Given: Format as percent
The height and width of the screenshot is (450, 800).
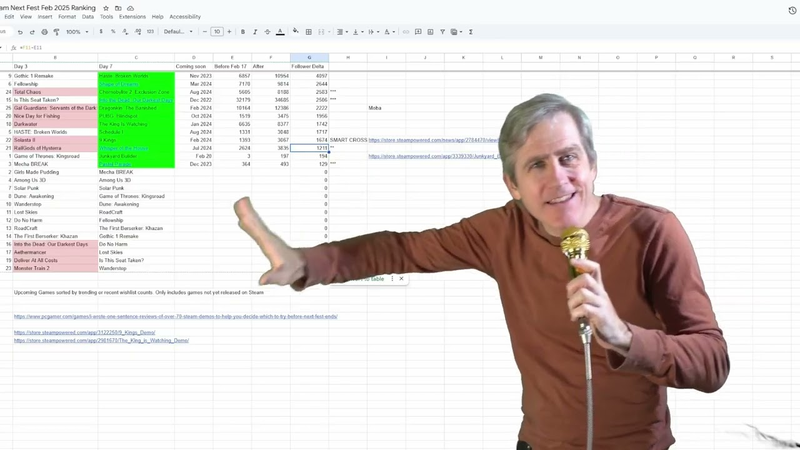Looking at the screenshot, I should pyautogui.click(x=113, y=32).
